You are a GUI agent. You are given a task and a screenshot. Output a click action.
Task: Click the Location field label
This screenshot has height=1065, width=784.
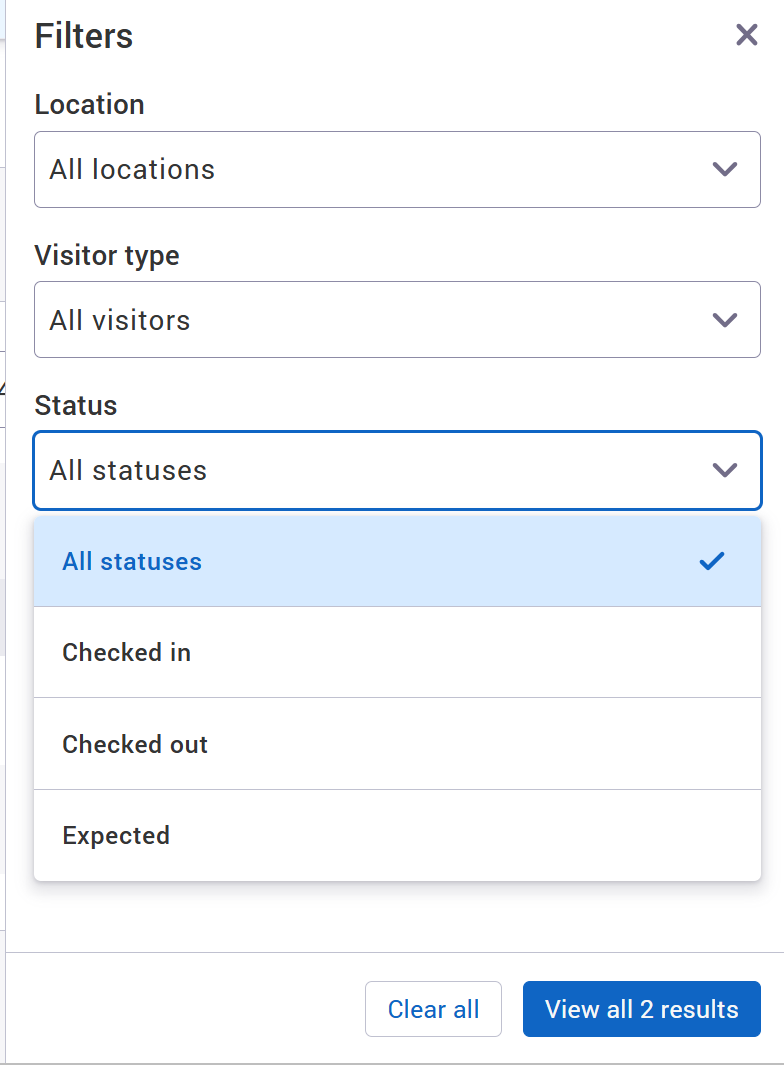[x=89, y=104]
